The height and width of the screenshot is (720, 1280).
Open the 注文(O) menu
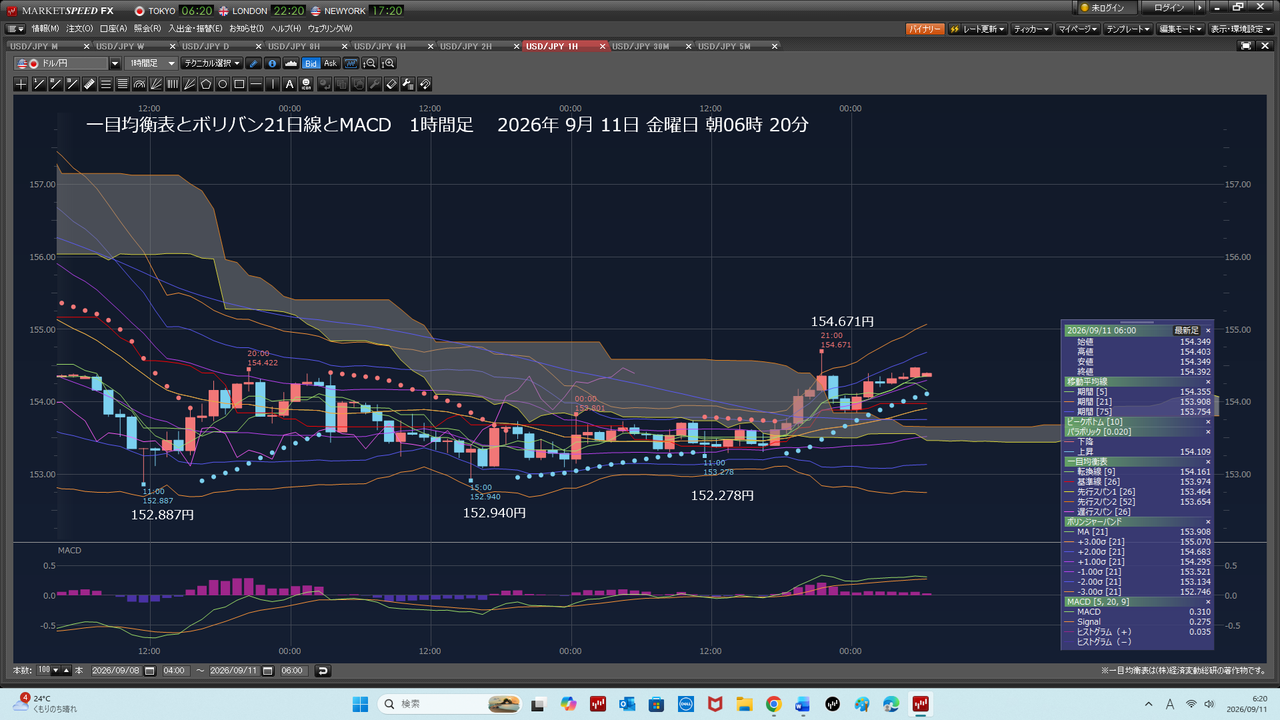(79, 28)
